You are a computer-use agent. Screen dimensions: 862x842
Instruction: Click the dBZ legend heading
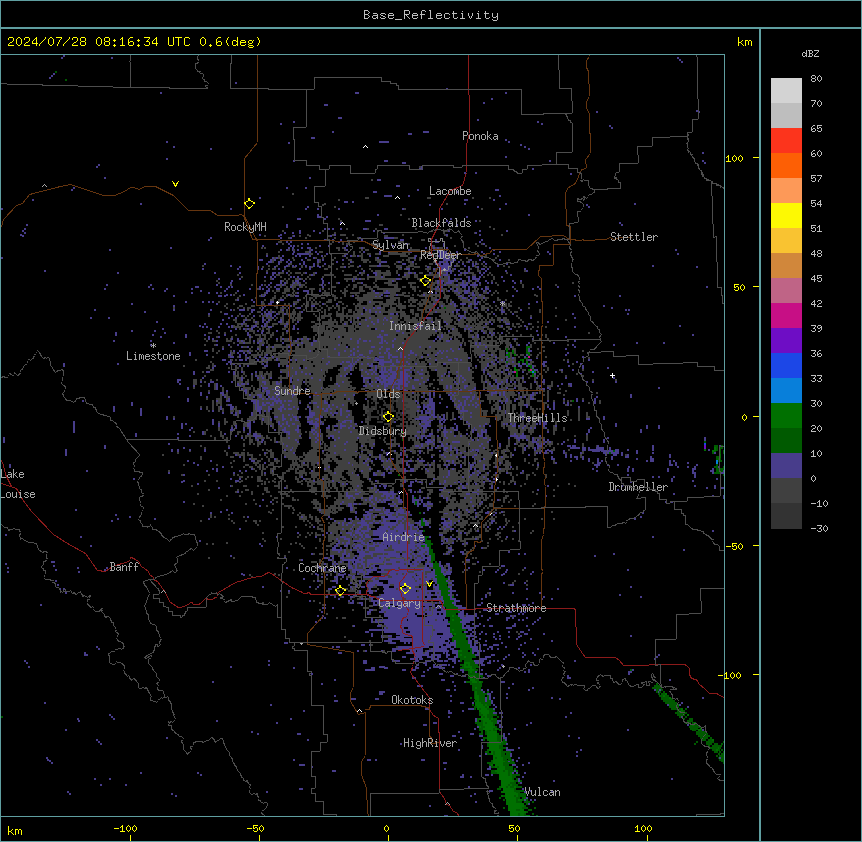[810, 53]
